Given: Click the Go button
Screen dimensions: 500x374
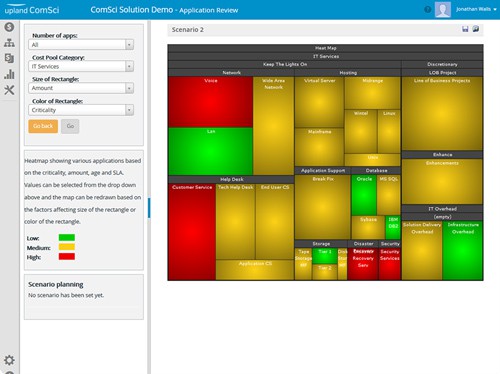Looking at the screenshot, I should point(70,126).
